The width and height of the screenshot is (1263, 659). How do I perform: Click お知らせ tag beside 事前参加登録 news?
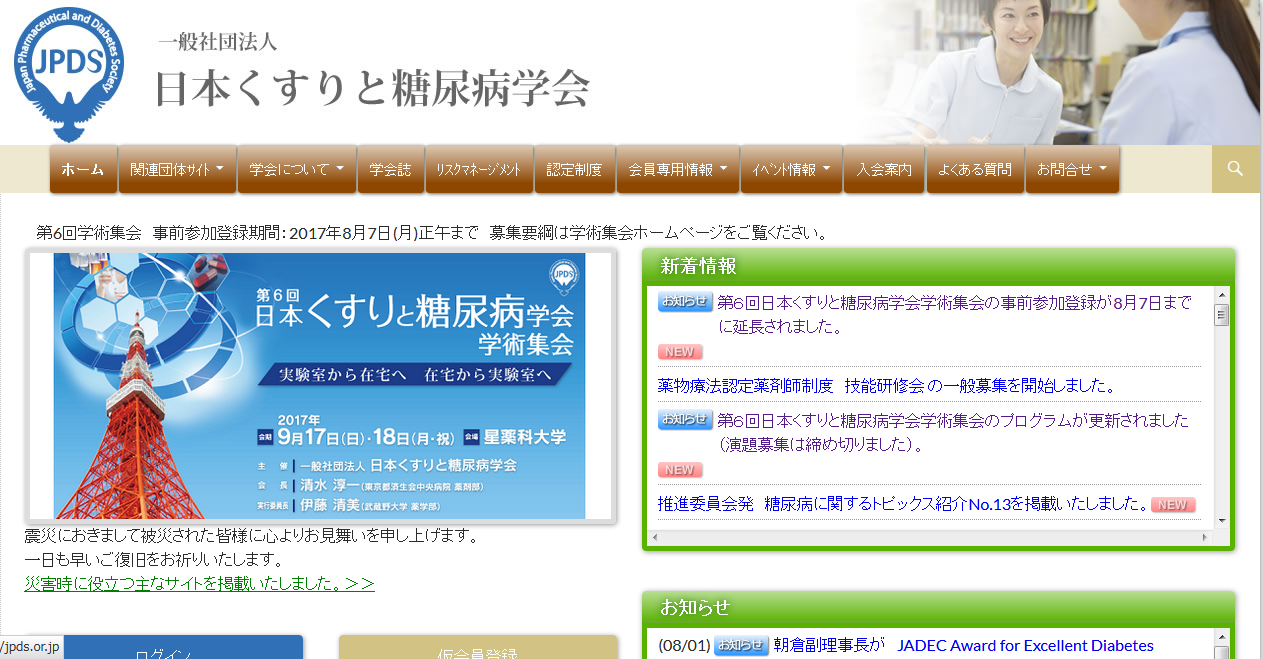coord(685,301)
